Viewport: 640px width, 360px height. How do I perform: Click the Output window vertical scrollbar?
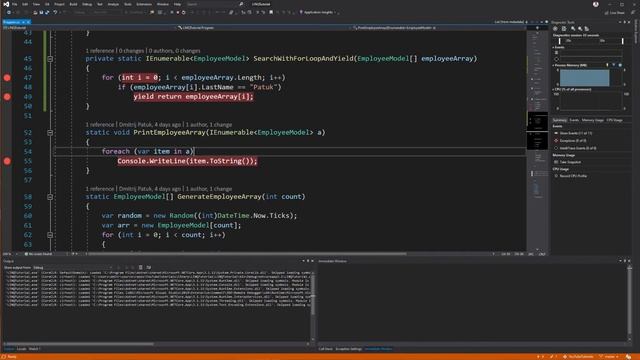click(313, 304)
